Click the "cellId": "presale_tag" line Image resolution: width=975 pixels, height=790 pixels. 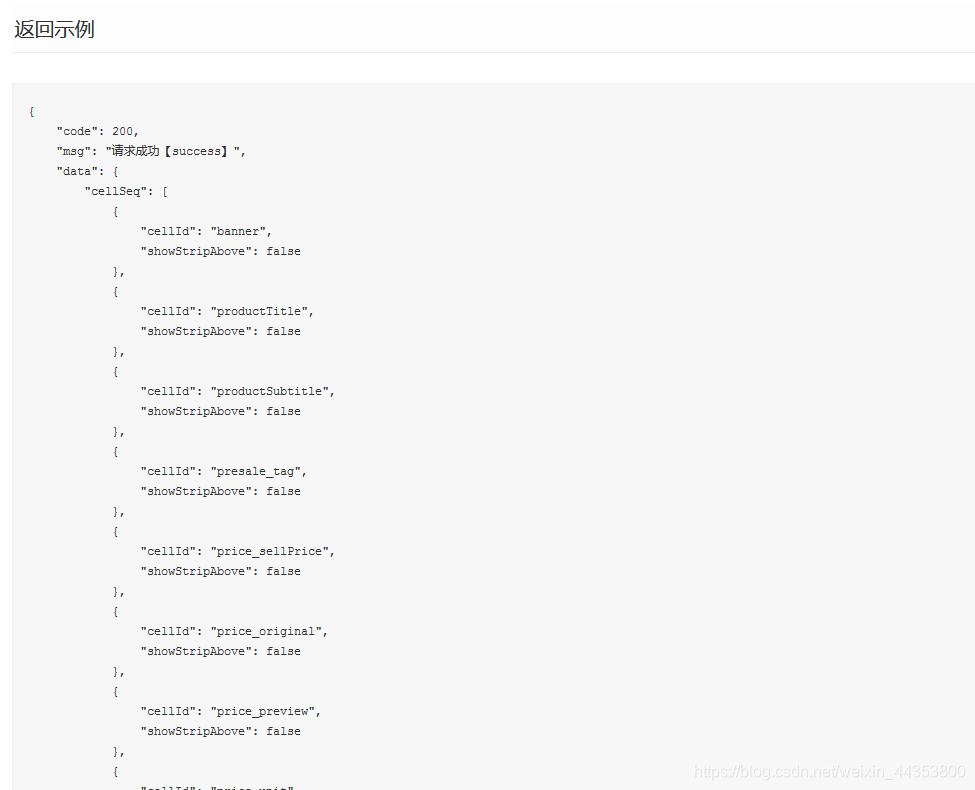(224, 472)
